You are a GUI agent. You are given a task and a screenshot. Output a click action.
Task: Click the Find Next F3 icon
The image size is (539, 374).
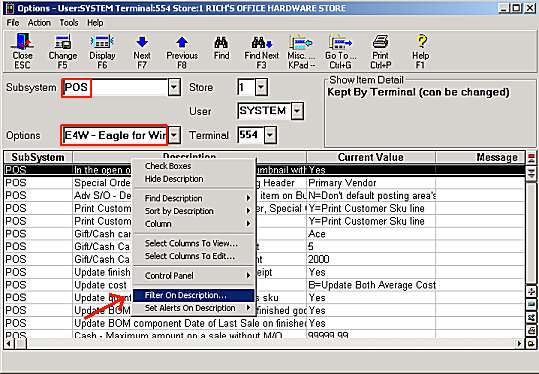pyautogui.click(x=262, y=51)
